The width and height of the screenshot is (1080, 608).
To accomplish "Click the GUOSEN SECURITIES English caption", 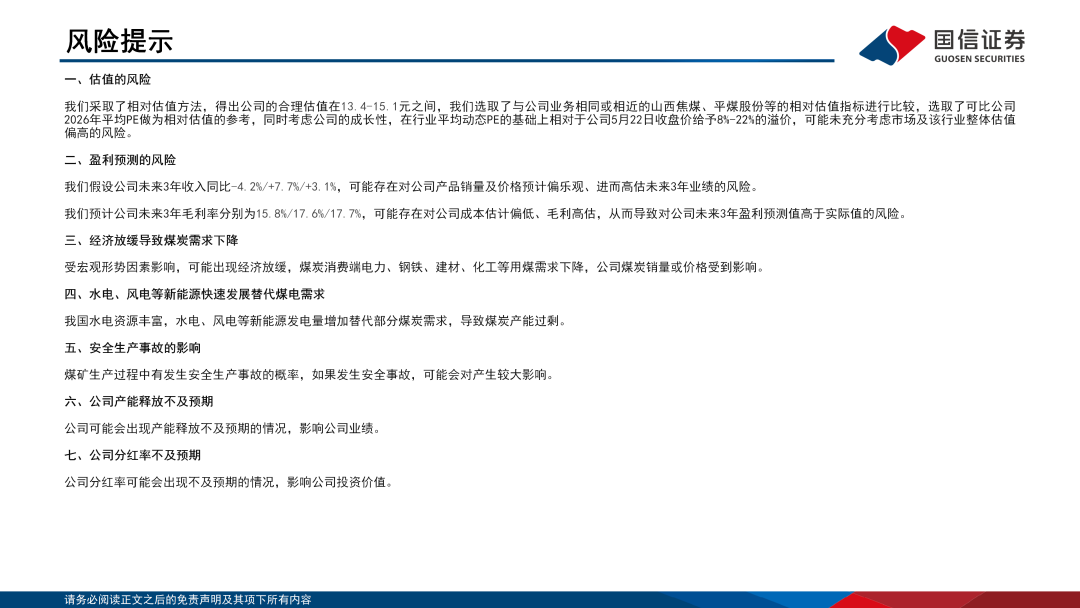I will click(x=979, y=59).
